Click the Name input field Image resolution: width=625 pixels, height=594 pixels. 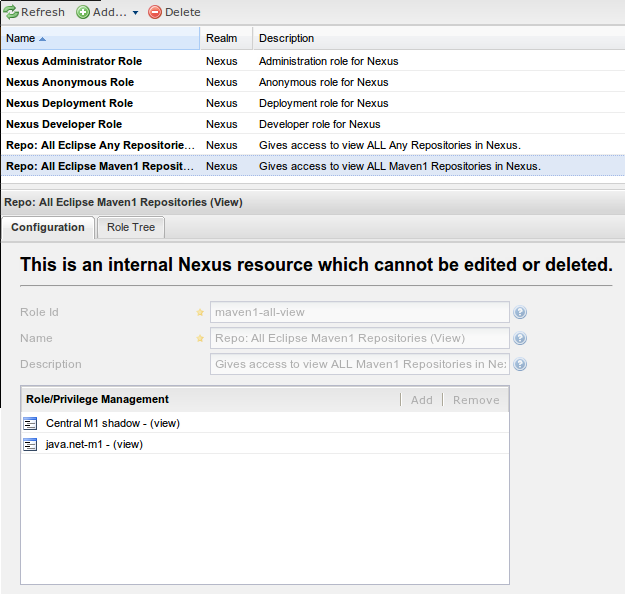tap(360, 338)
